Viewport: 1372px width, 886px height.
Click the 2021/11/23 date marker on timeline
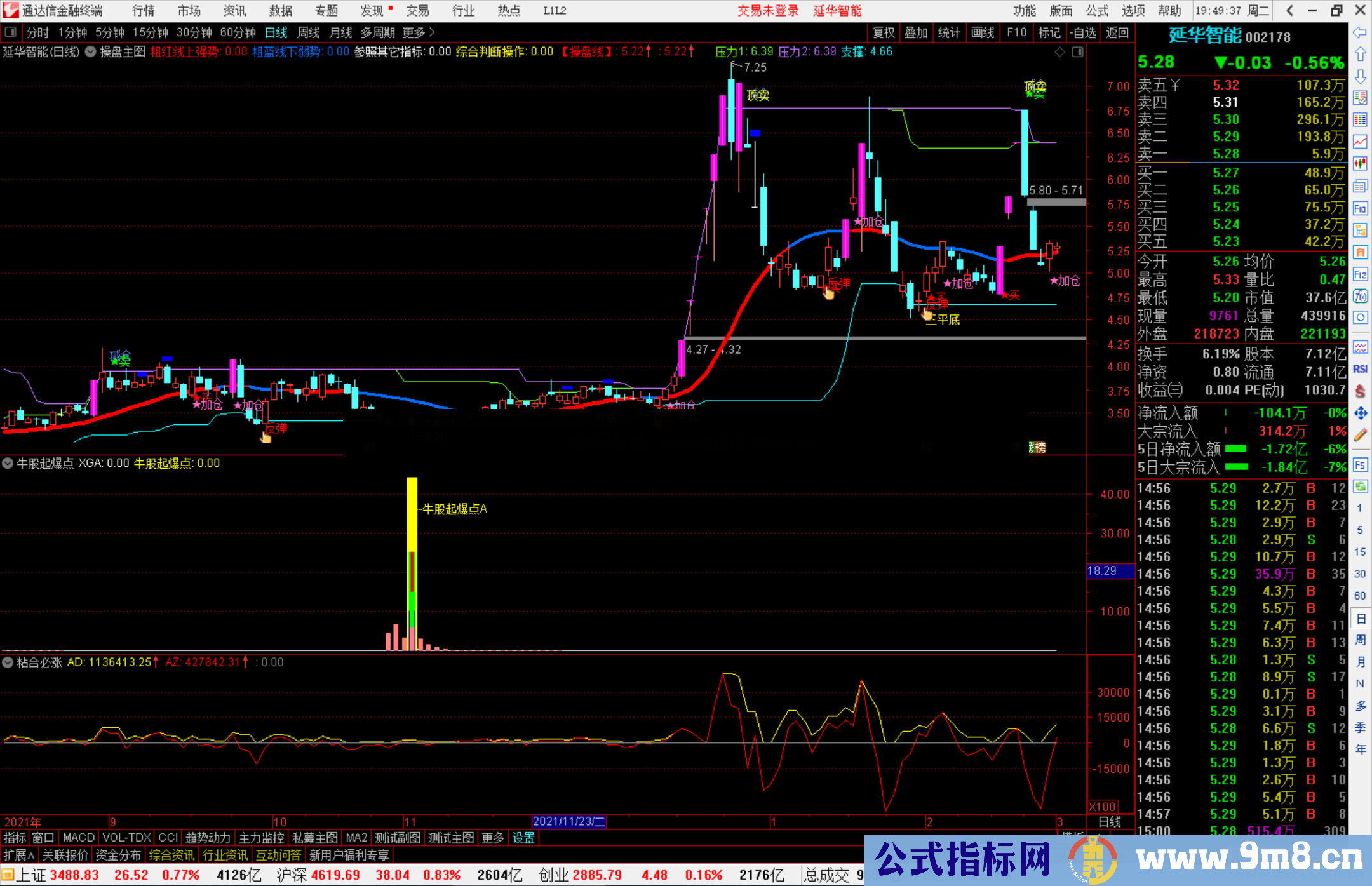click(568, 821)
